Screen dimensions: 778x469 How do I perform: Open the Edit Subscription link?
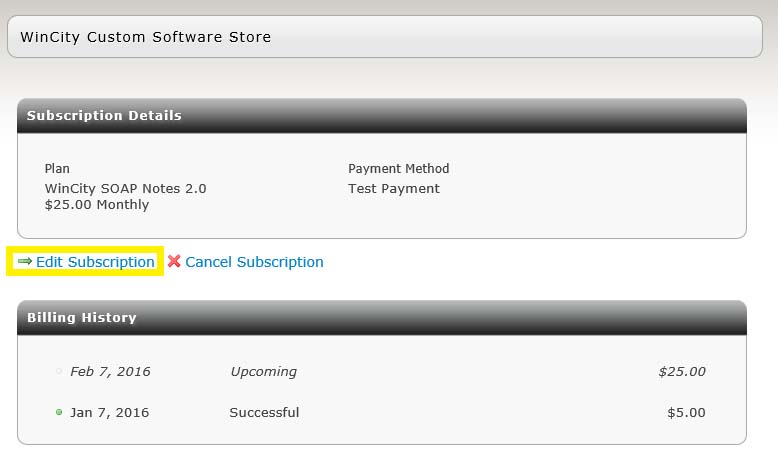pos(95,262)
